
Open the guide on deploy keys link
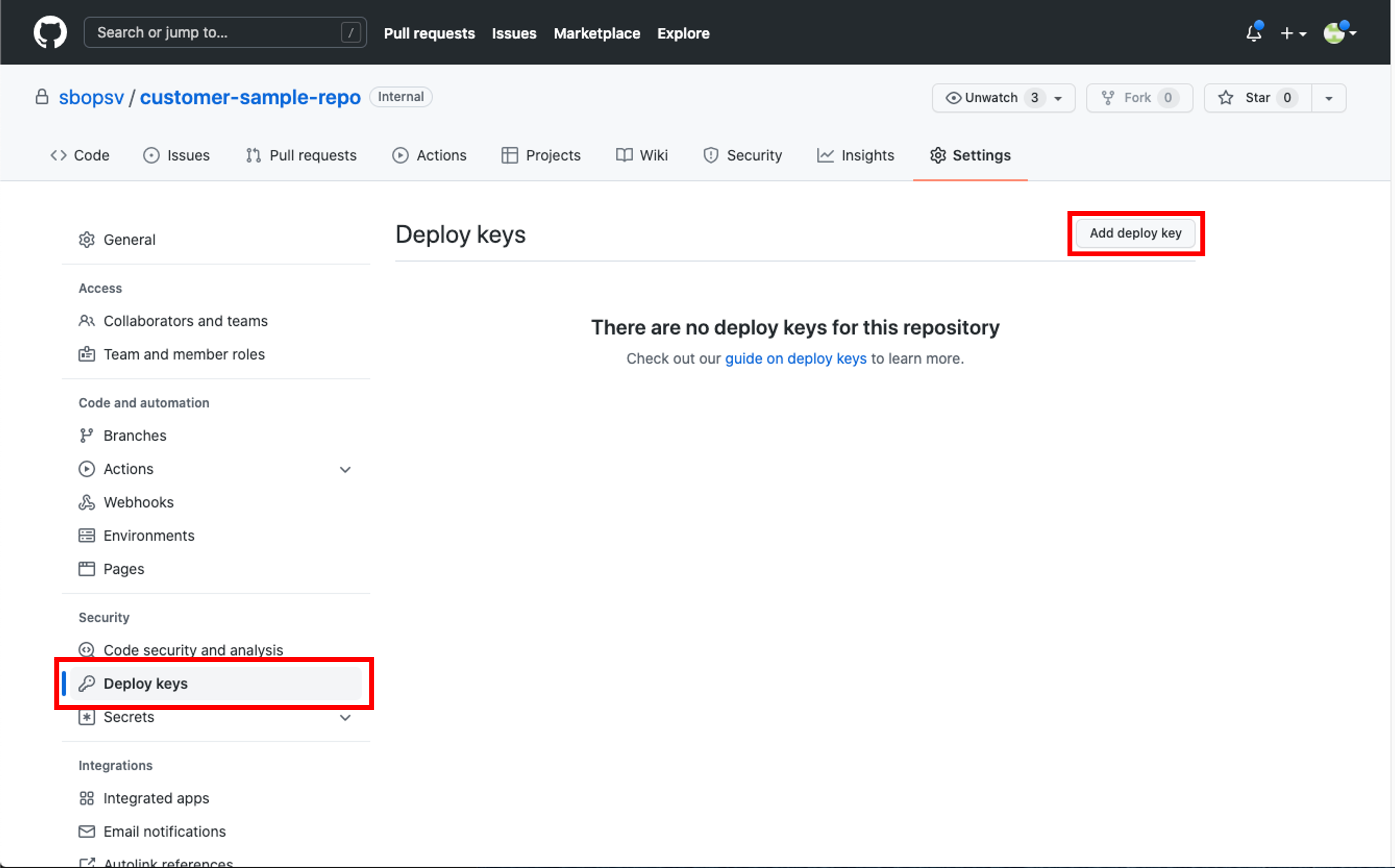(795, 358)
